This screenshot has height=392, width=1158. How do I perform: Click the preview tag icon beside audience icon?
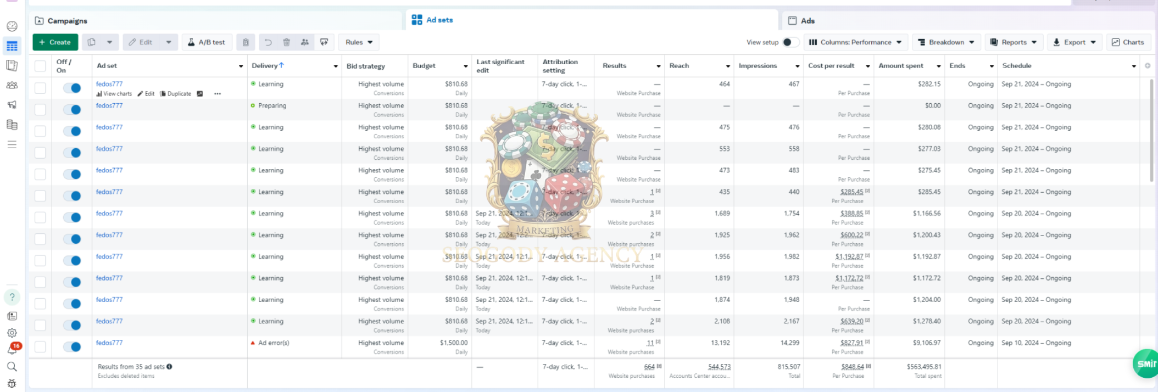tap(323, 43)
